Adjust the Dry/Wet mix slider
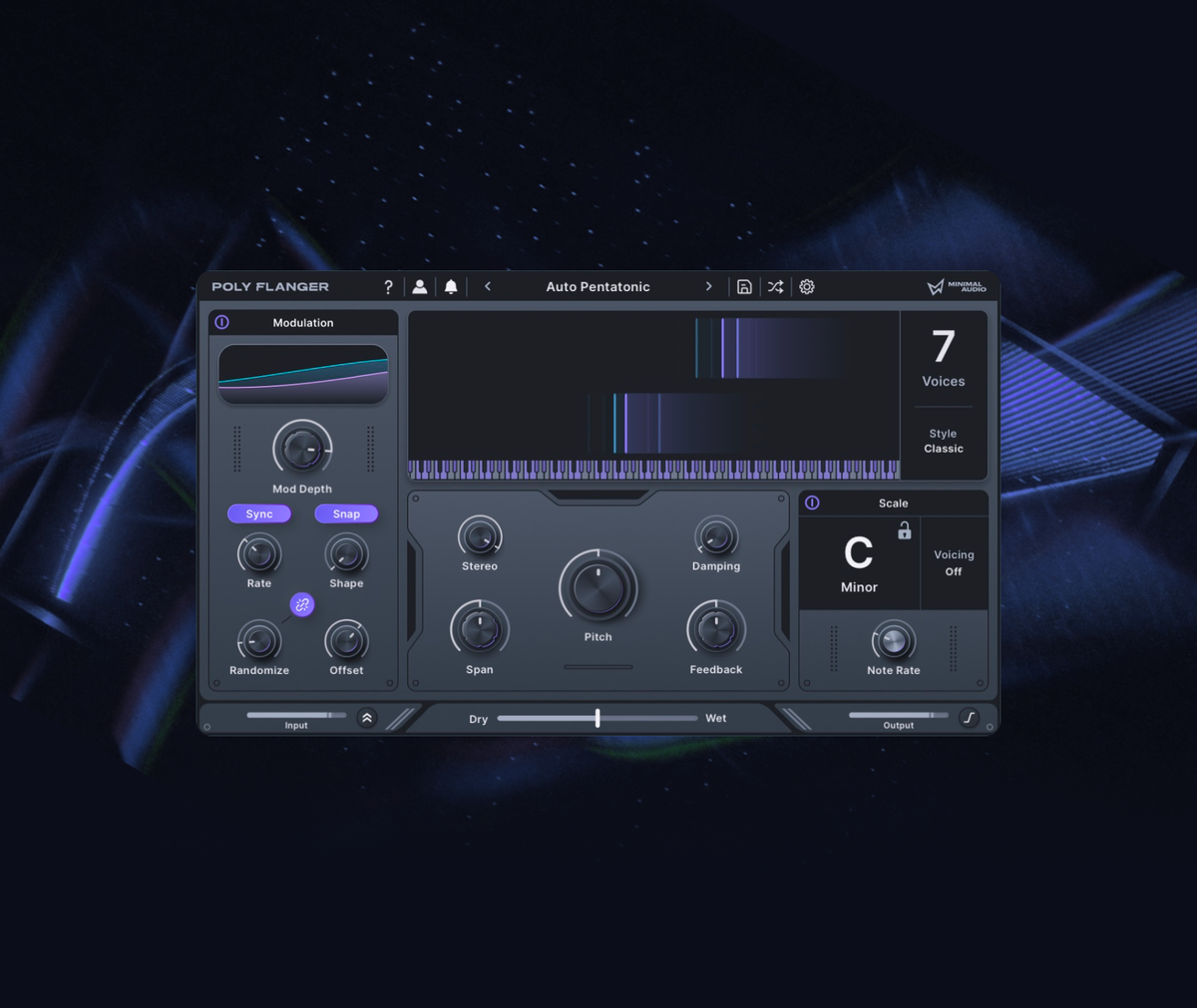 [598, 718]
